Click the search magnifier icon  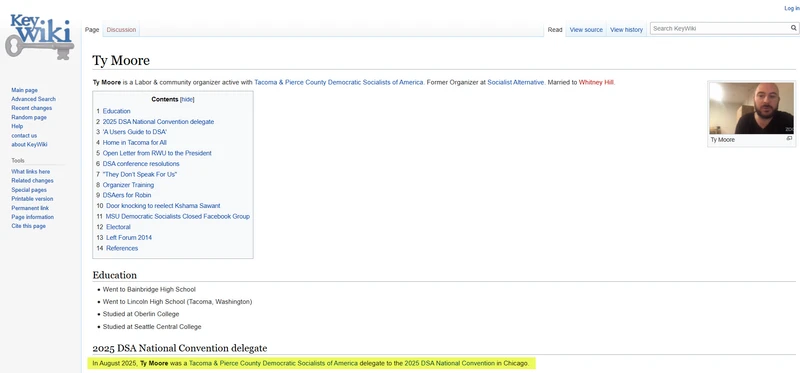tap(794, 29)
